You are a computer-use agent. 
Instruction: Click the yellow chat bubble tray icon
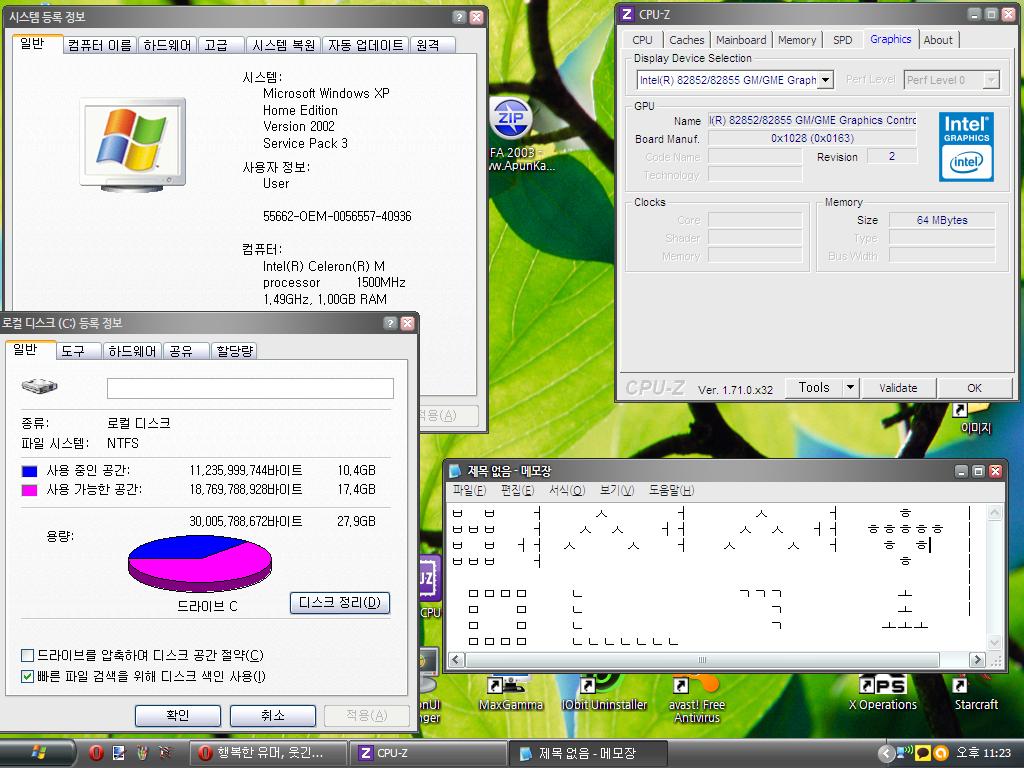pyautogui.click(x=923, y=753)
